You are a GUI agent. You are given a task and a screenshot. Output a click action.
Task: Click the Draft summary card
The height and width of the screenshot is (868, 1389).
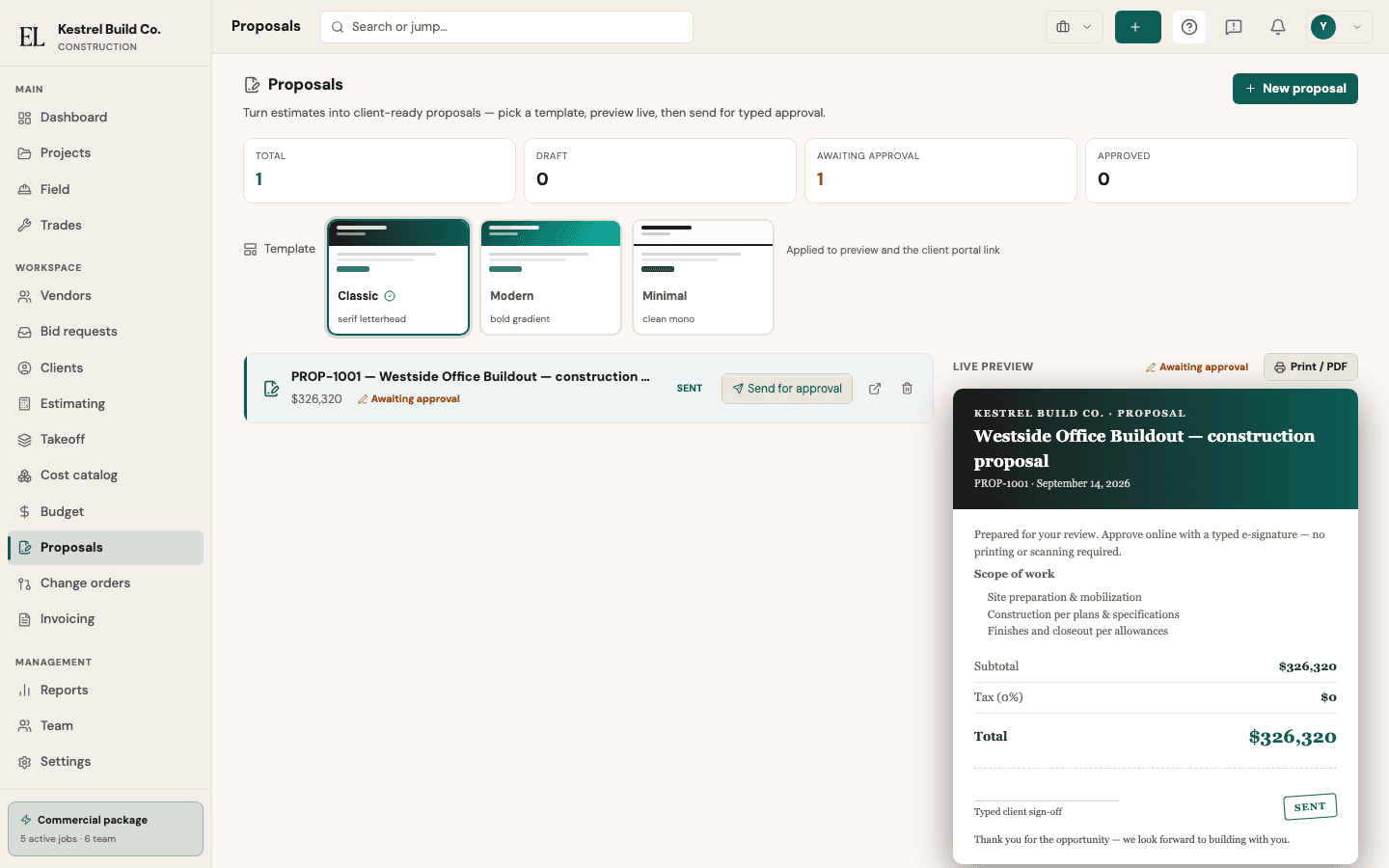(x=660, y=171)
